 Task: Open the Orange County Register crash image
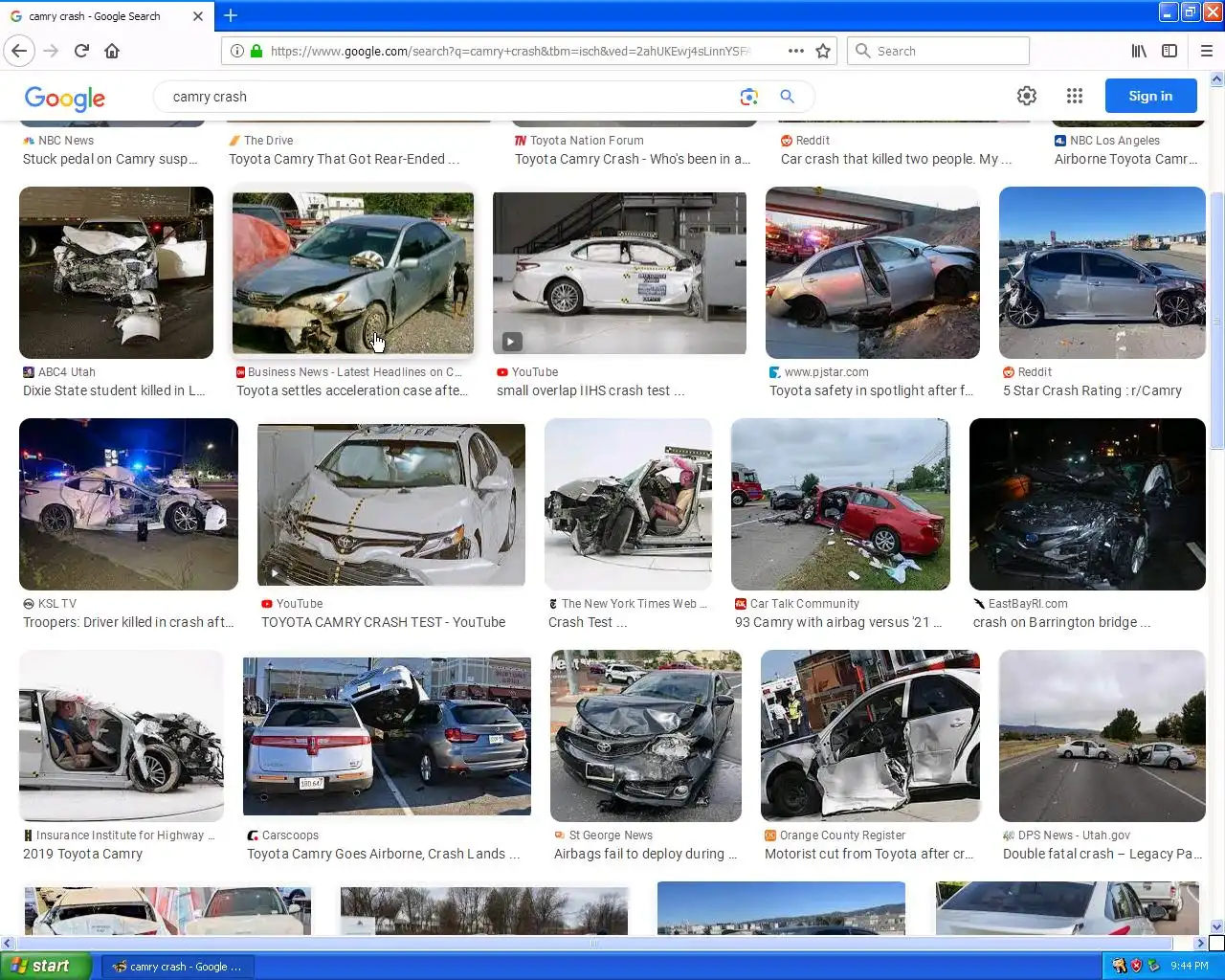click(870, 736)
